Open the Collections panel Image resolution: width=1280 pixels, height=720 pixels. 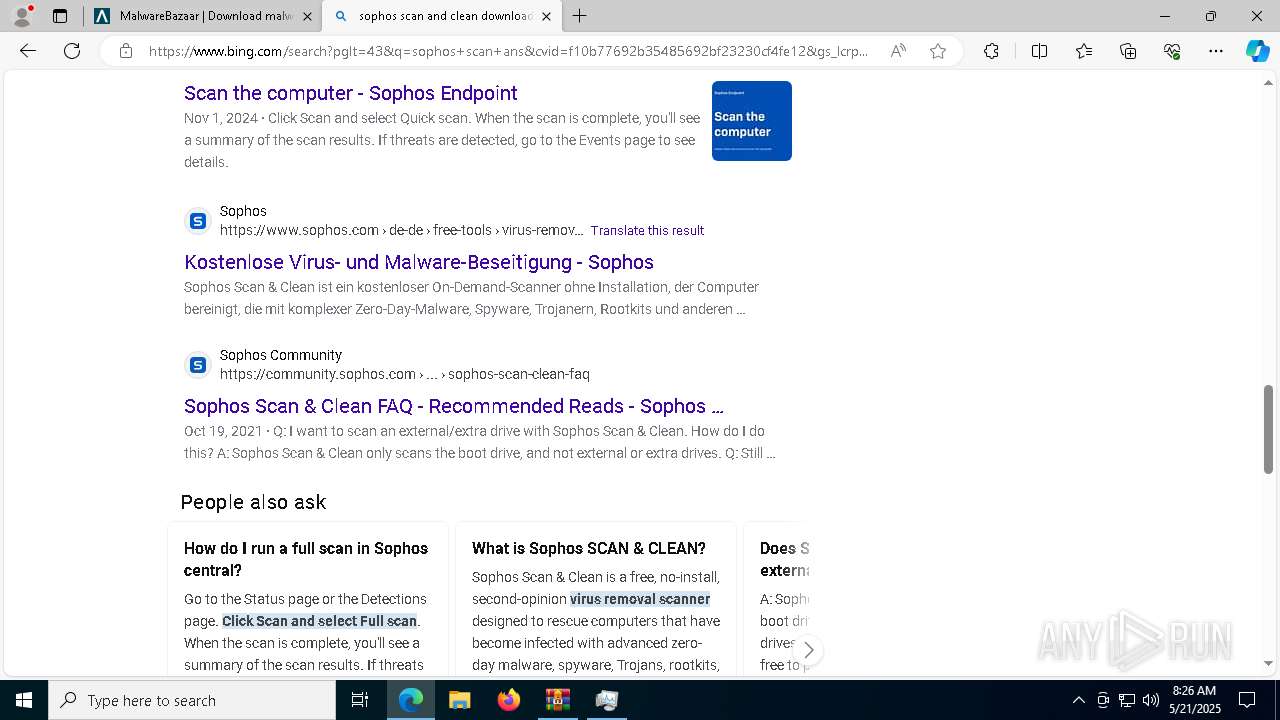pos(1128,51)
